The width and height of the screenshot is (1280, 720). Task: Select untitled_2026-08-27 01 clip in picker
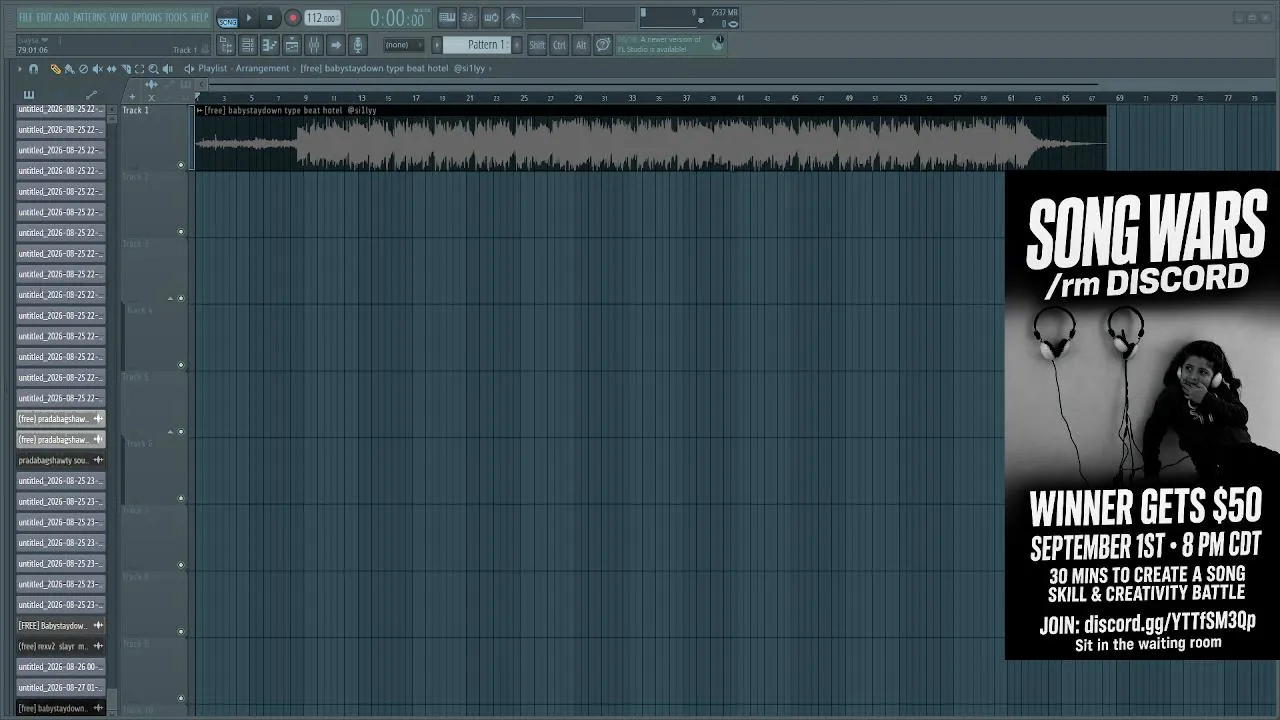pos(61,688)
